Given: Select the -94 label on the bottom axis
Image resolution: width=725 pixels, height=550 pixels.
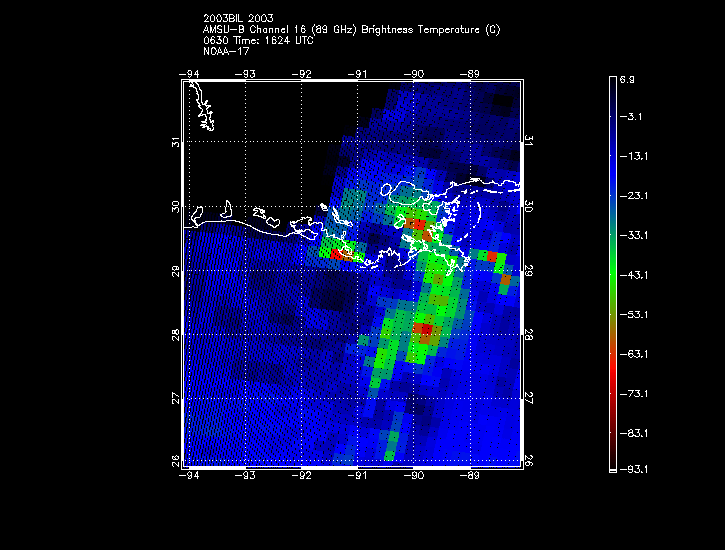Looking at the screenshot, I should coord(189,476).
